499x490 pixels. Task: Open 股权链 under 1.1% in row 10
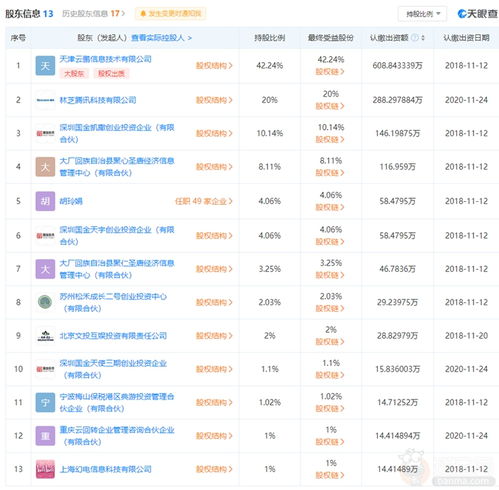tap(330, 375)
